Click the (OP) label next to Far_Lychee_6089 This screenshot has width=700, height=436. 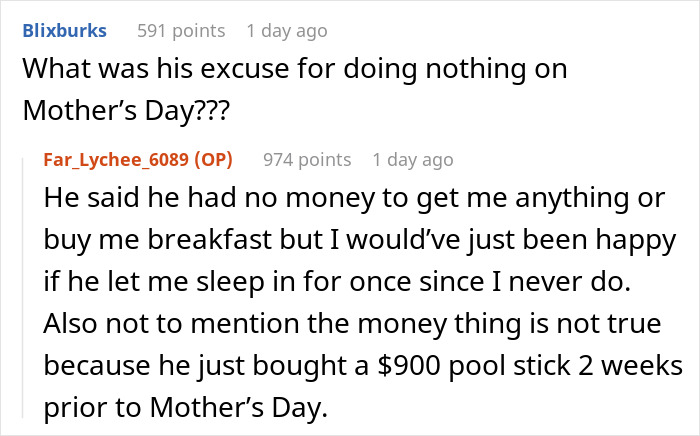coord(213,160)
